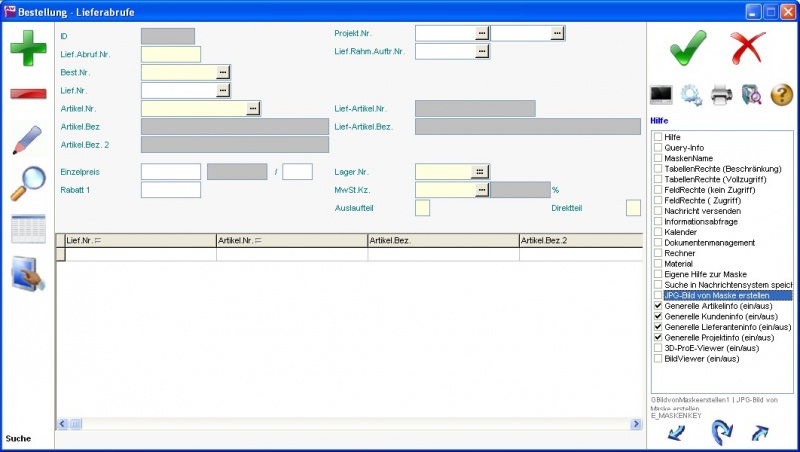The height and width of the screenshot is (452, 800).
Task: Select the pencil edit icon
Action: pyautogui.click(x=28, y=140)
